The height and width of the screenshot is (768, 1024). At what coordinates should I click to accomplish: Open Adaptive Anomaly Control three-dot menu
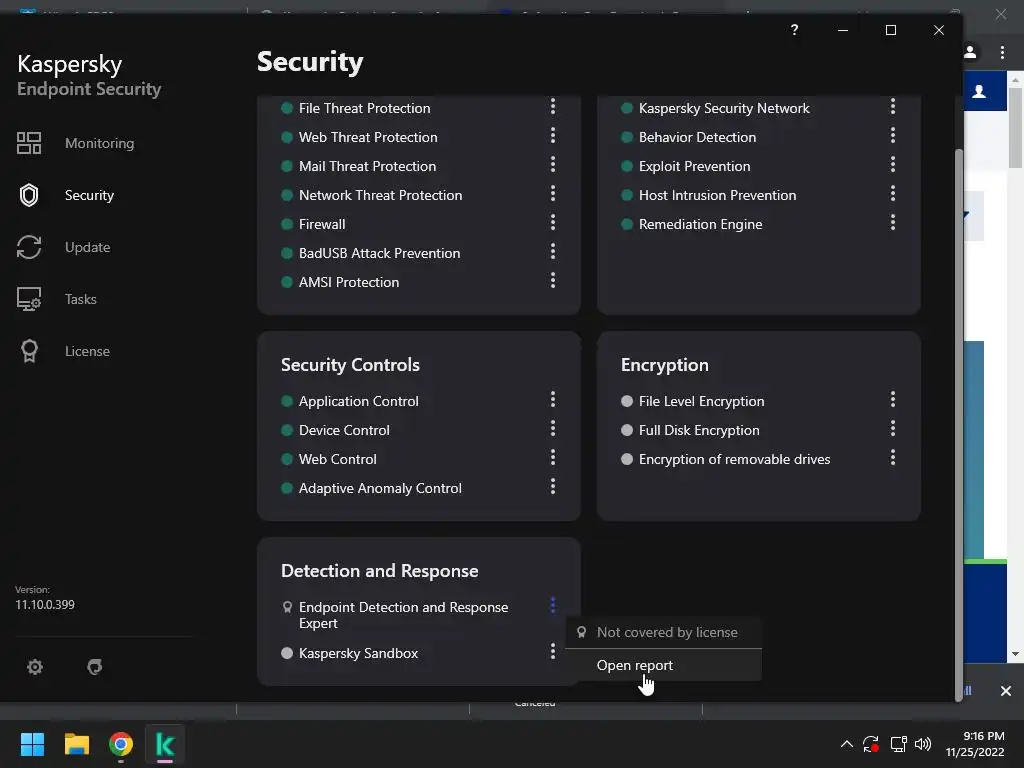click(552, 486)
